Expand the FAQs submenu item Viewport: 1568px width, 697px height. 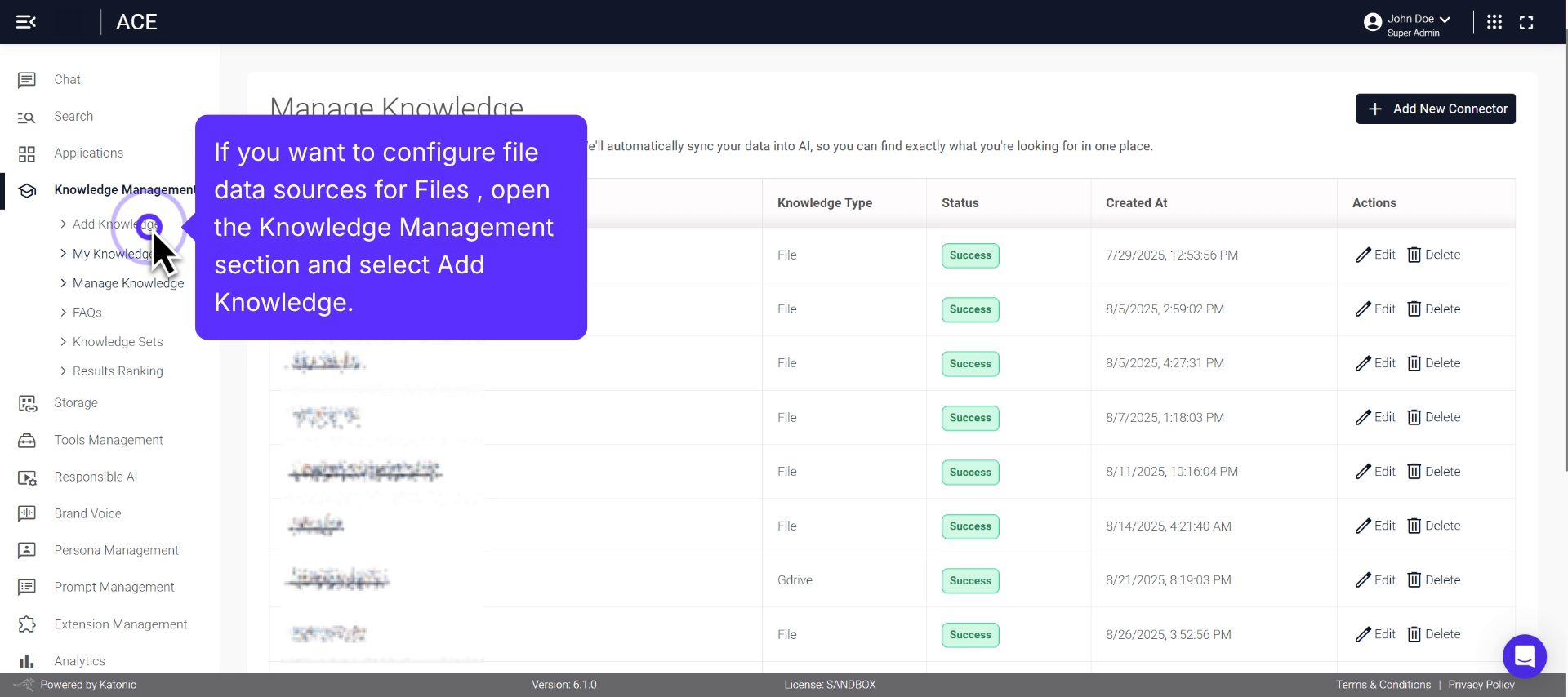pyautogui.click(x=87, y=313)
